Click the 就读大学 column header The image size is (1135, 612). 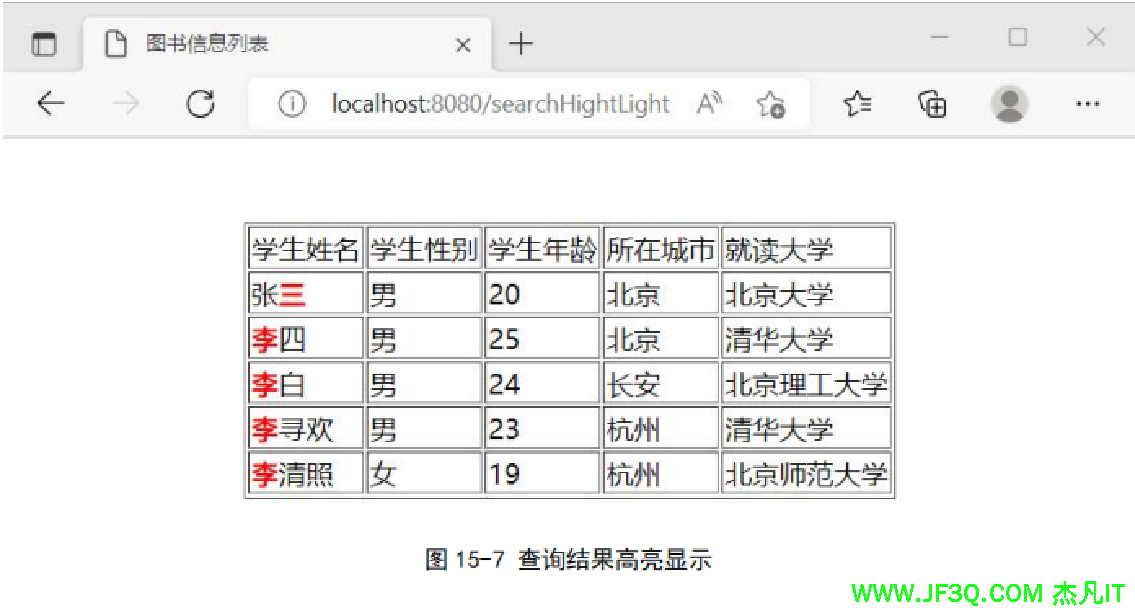[805, 249]
